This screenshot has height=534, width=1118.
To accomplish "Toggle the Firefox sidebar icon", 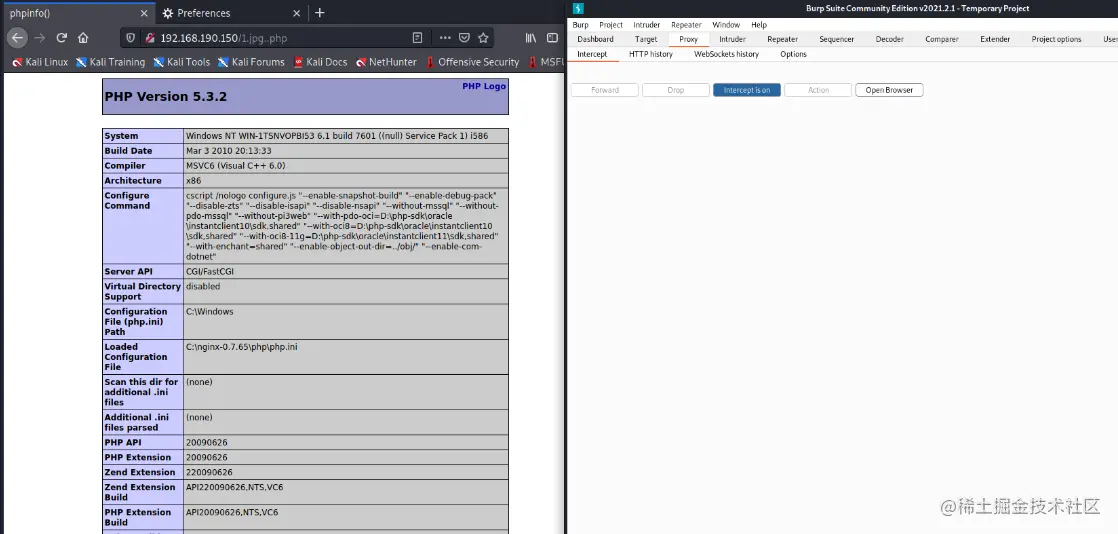I will click(553, 38).
